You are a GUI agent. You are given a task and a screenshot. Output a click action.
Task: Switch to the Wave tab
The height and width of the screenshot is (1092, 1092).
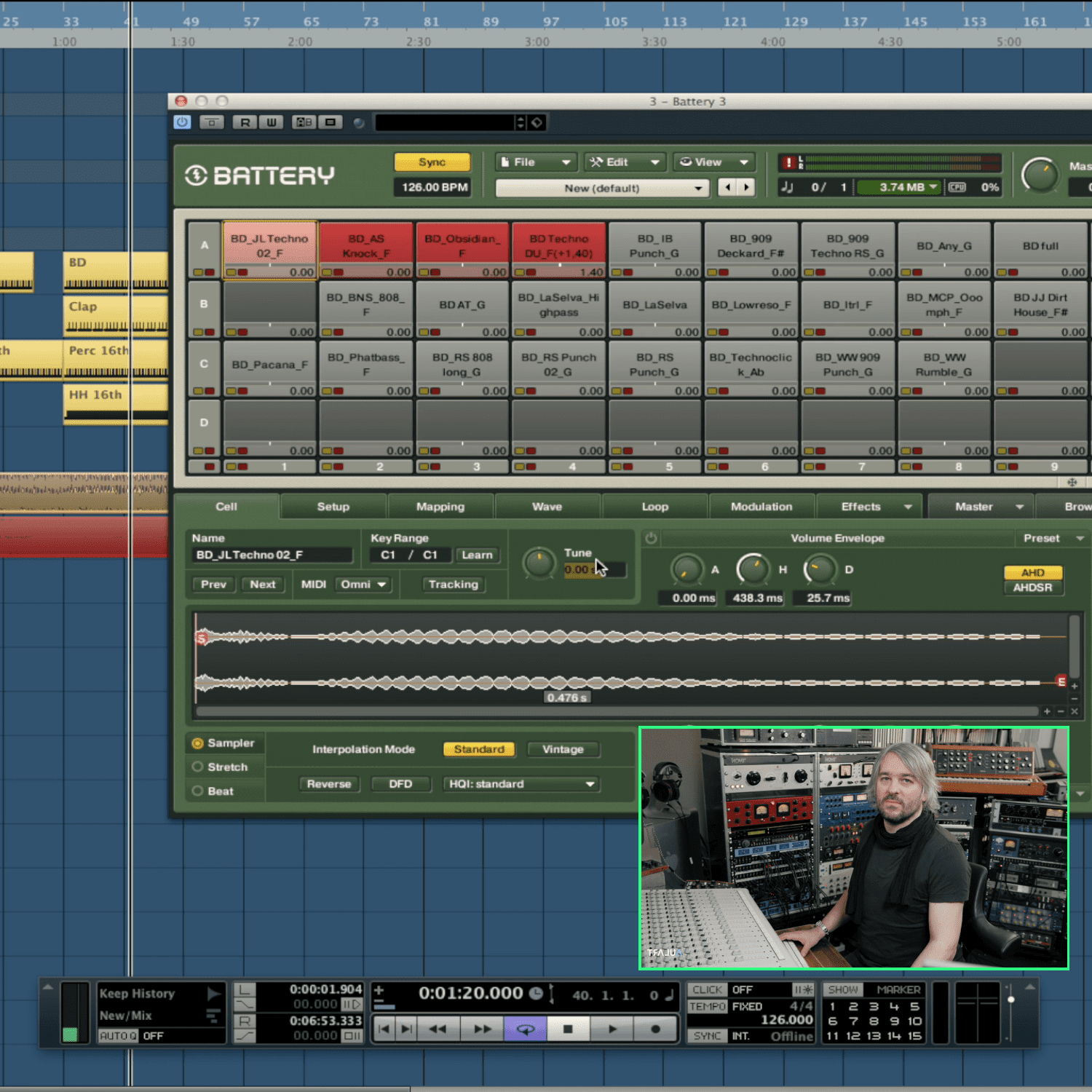pyautogui.click(x=547, y=507)
